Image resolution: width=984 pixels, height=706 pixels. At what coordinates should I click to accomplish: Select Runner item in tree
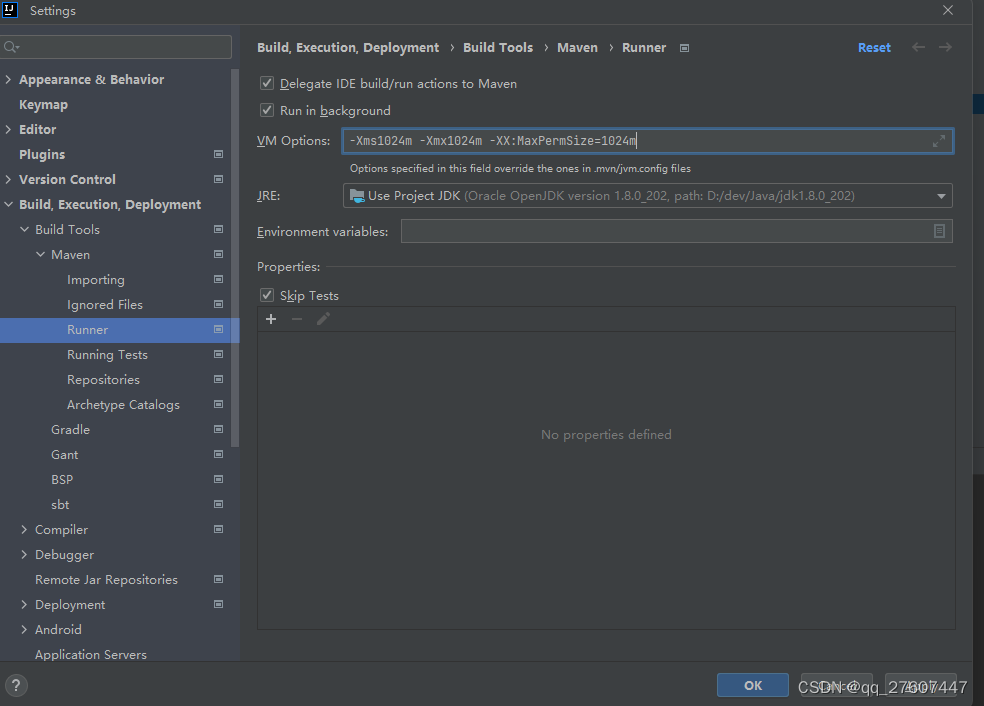[x=119, y=330]
